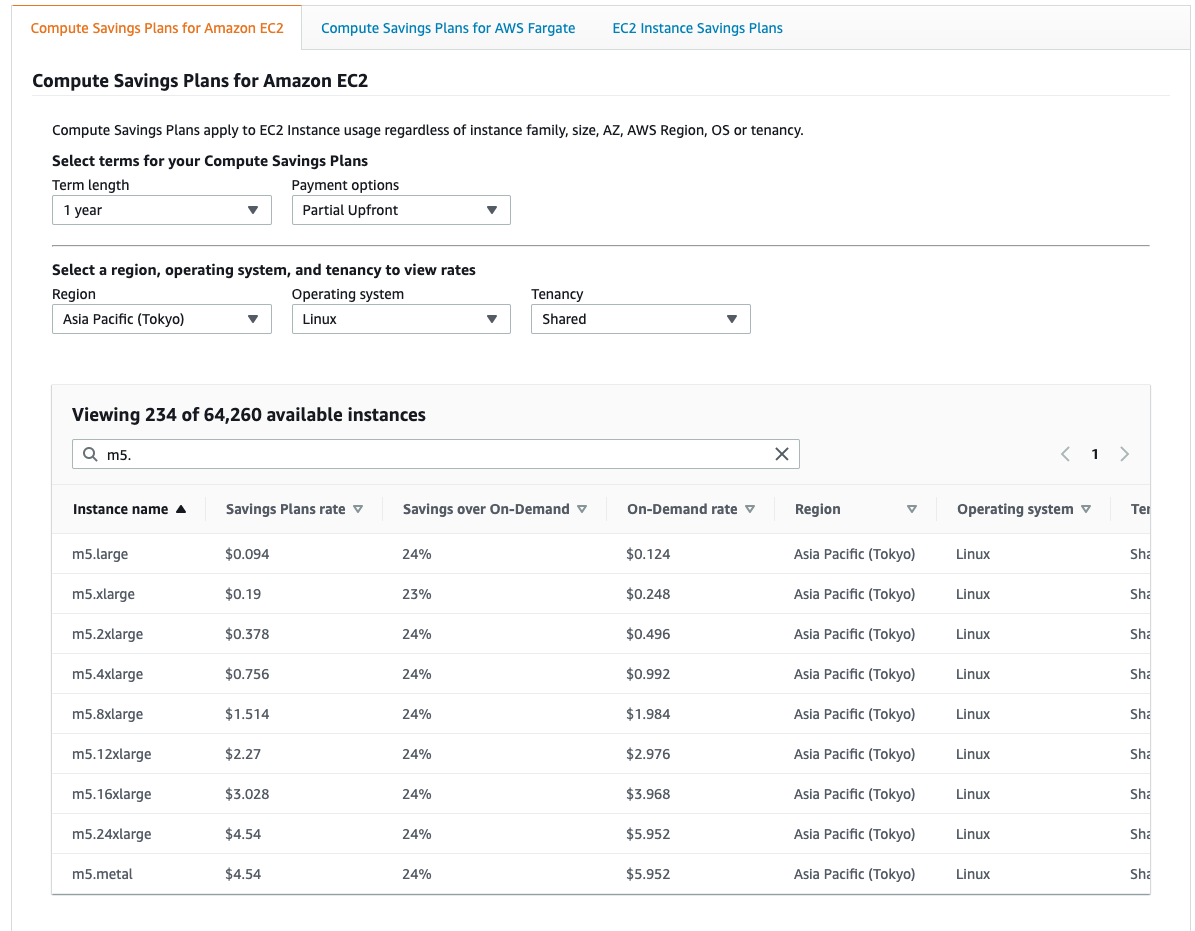This screenshot has width=1195, height=931.
Task: Sort by Operating system column
Action: coord(1024,509)
